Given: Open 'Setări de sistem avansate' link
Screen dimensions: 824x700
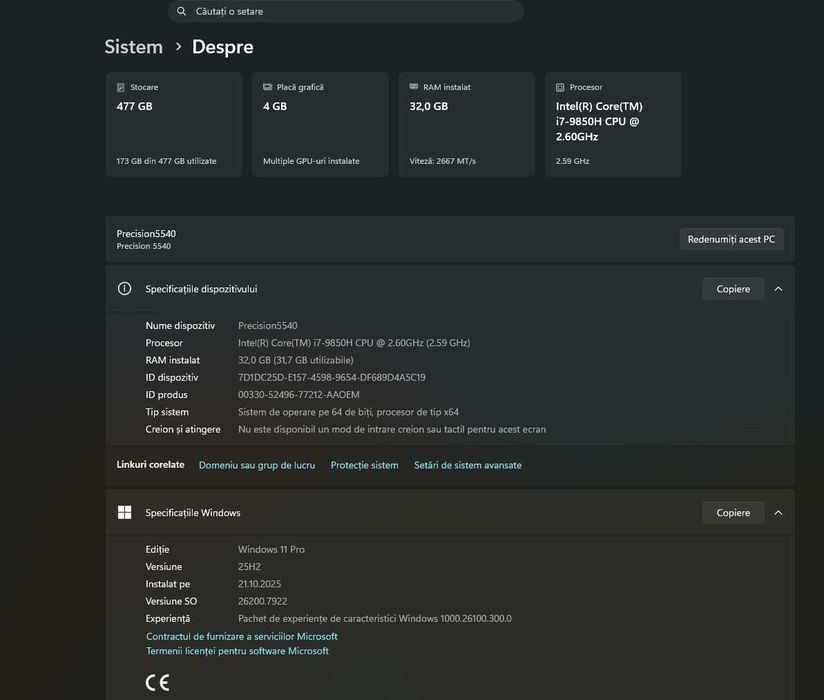Looking at the screenshot, I should 468,465.
